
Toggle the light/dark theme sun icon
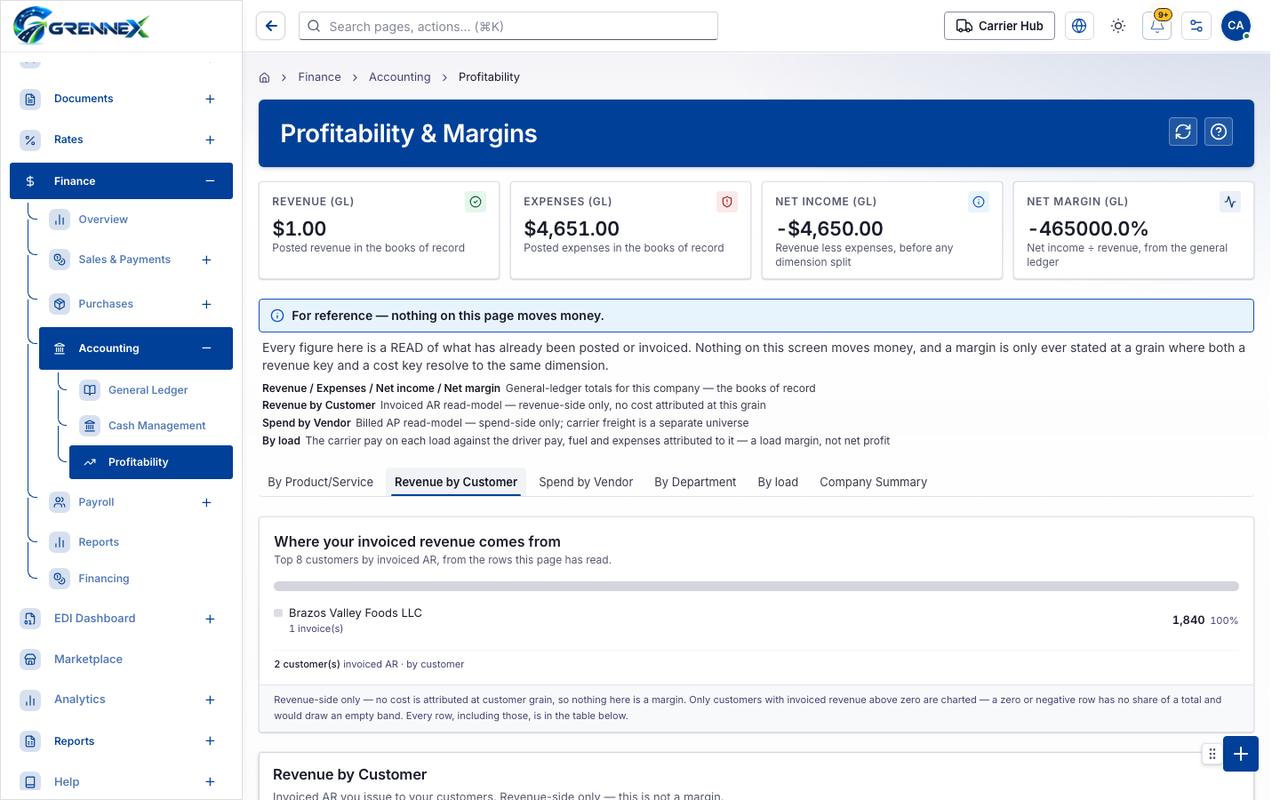(x=1118, y=26)
